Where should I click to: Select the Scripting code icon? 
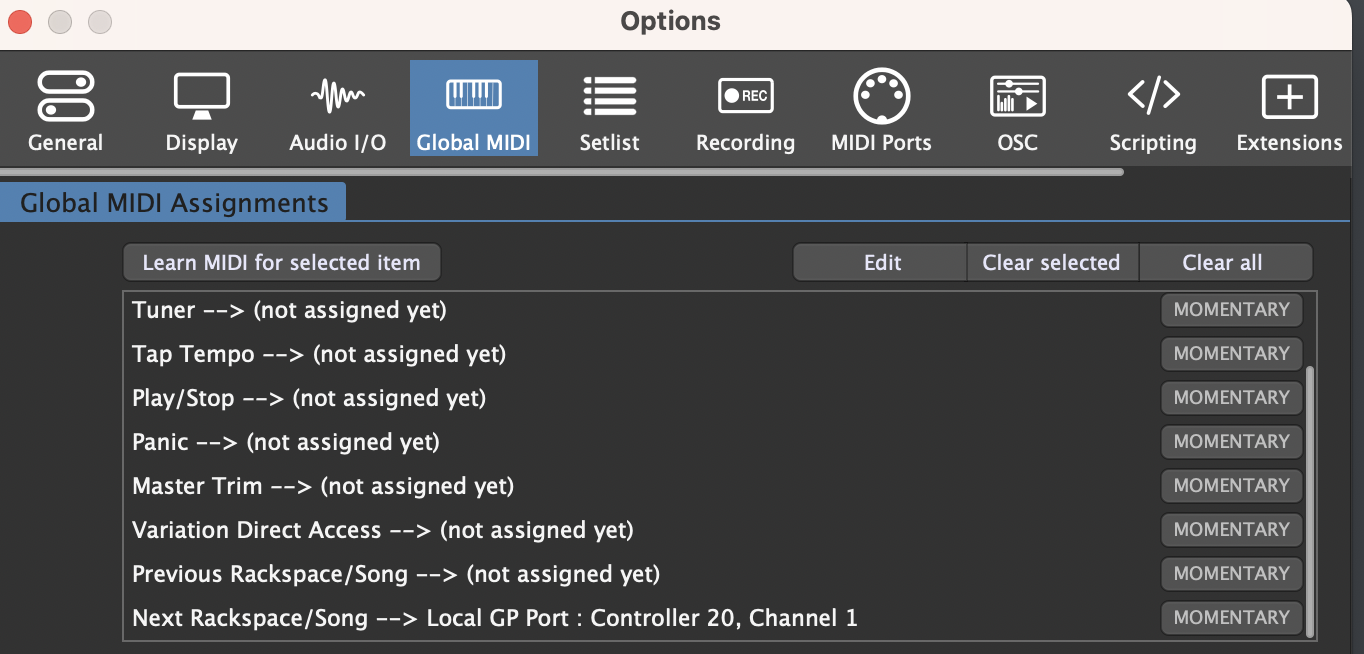click(x=1153, y=96)
